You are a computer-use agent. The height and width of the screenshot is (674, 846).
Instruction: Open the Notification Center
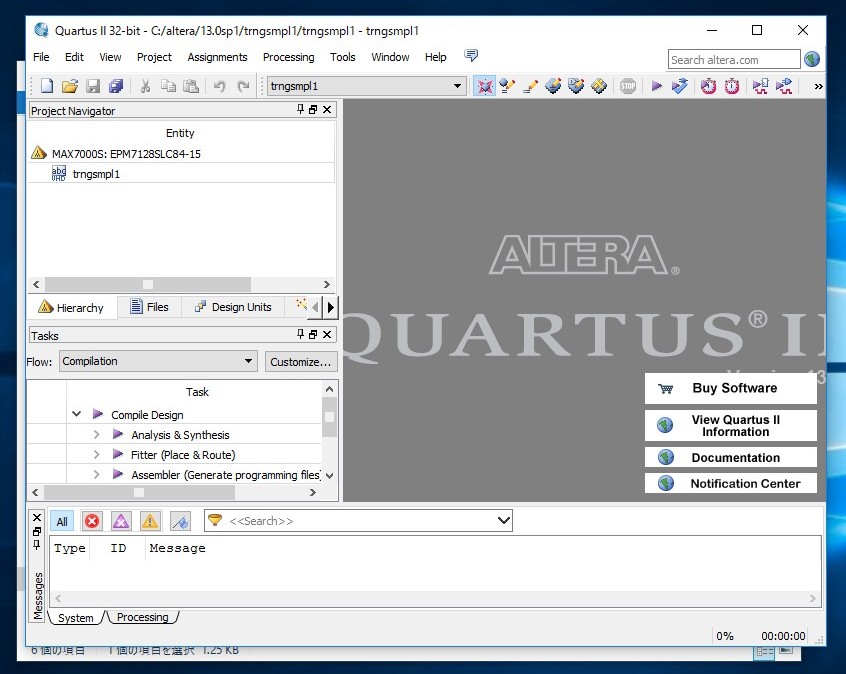coord(731,483)
